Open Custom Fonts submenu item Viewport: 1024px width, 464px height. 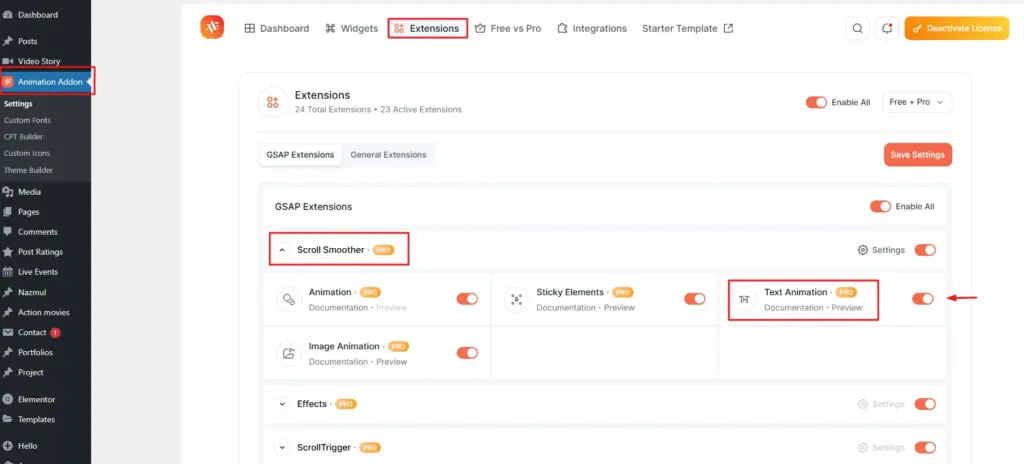click(x=27, y=120)
